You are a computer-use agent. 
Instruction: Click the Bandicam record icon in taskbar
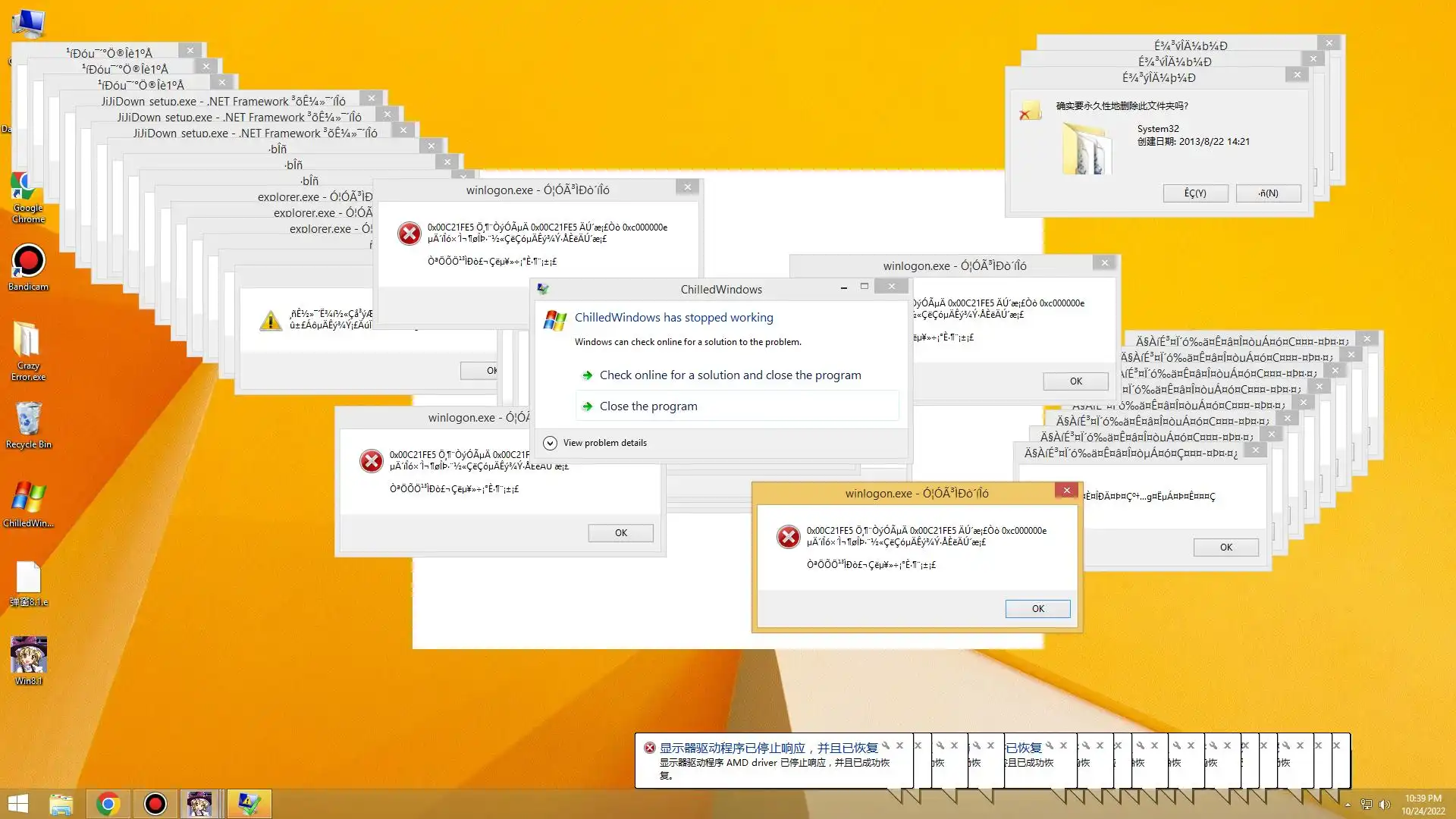(x=155, y=803)
